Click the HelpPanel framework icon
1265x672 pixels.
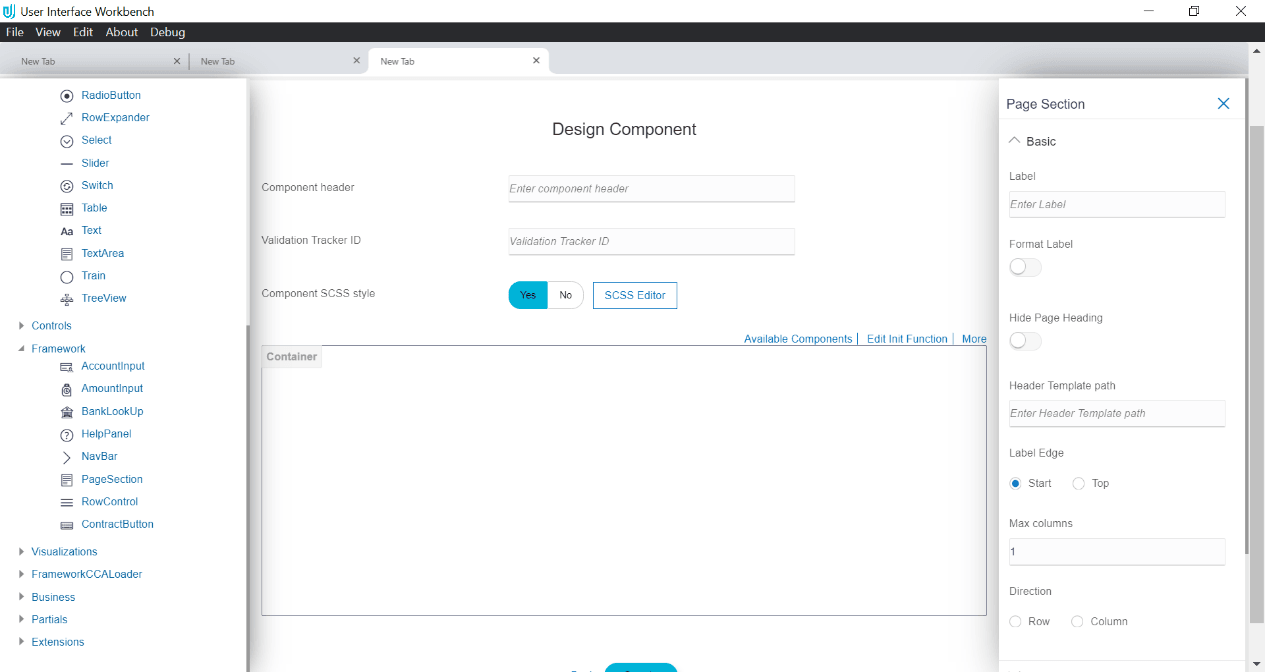65,433
